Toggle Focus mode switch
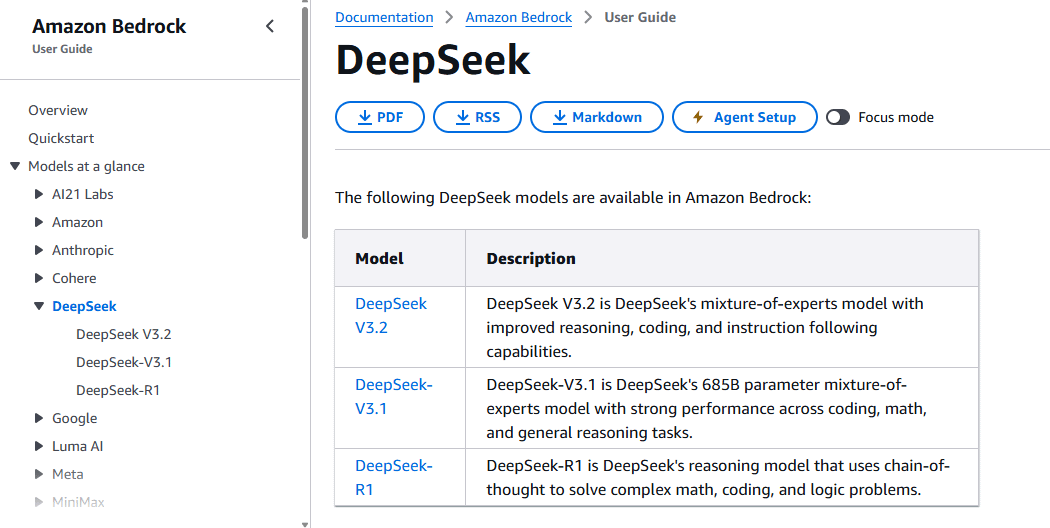 pos(838,117)
